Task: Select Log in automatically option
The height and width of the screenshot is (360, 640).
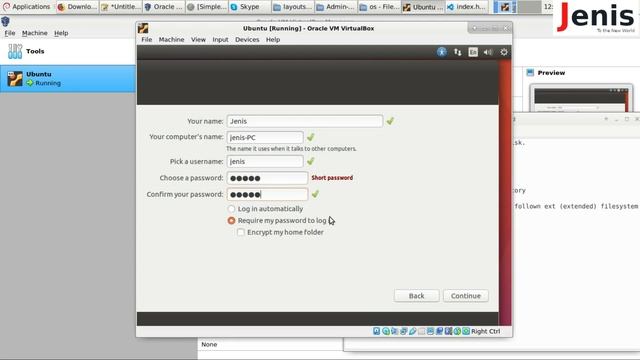Action: click(231, 209)
